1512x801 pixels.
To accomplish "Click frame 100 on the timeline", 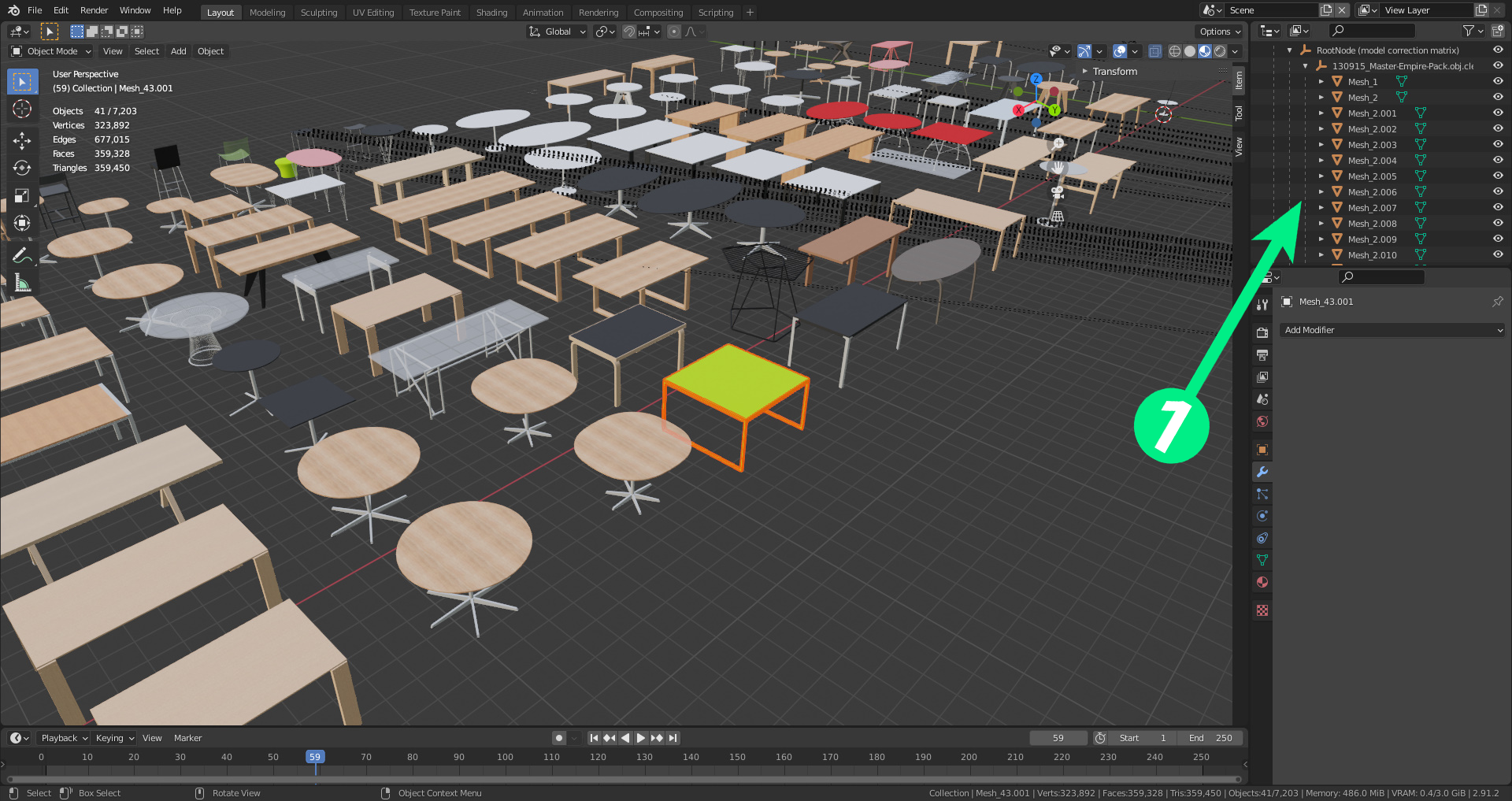I will (x=505, y=757).
